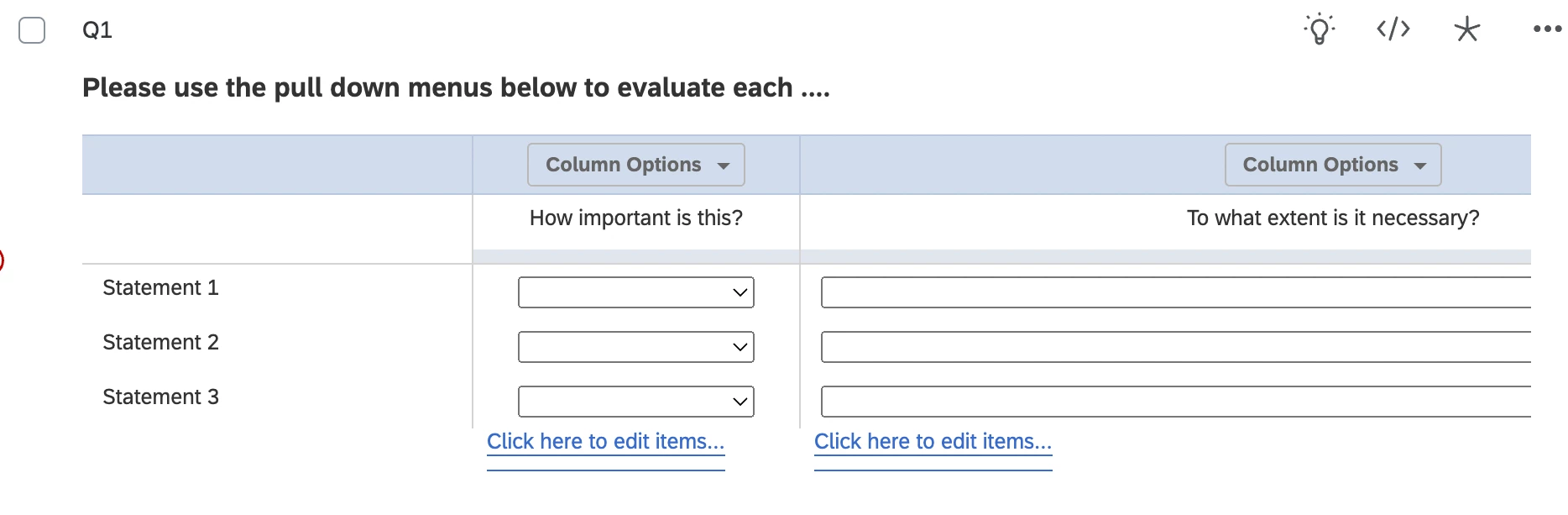Image resolution: width=1568 pixels, height=515 pixels.
Task: Click the lightbulb tips icon
Action: [1320, 29]
